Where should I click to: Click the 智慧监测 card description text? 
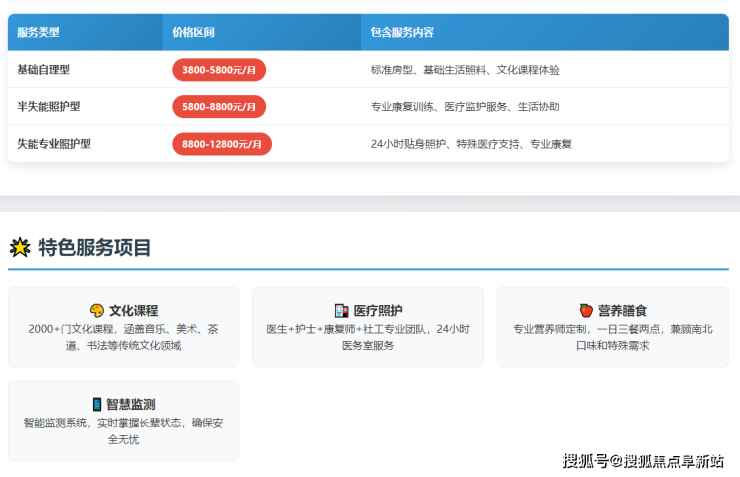pos(123,430)
